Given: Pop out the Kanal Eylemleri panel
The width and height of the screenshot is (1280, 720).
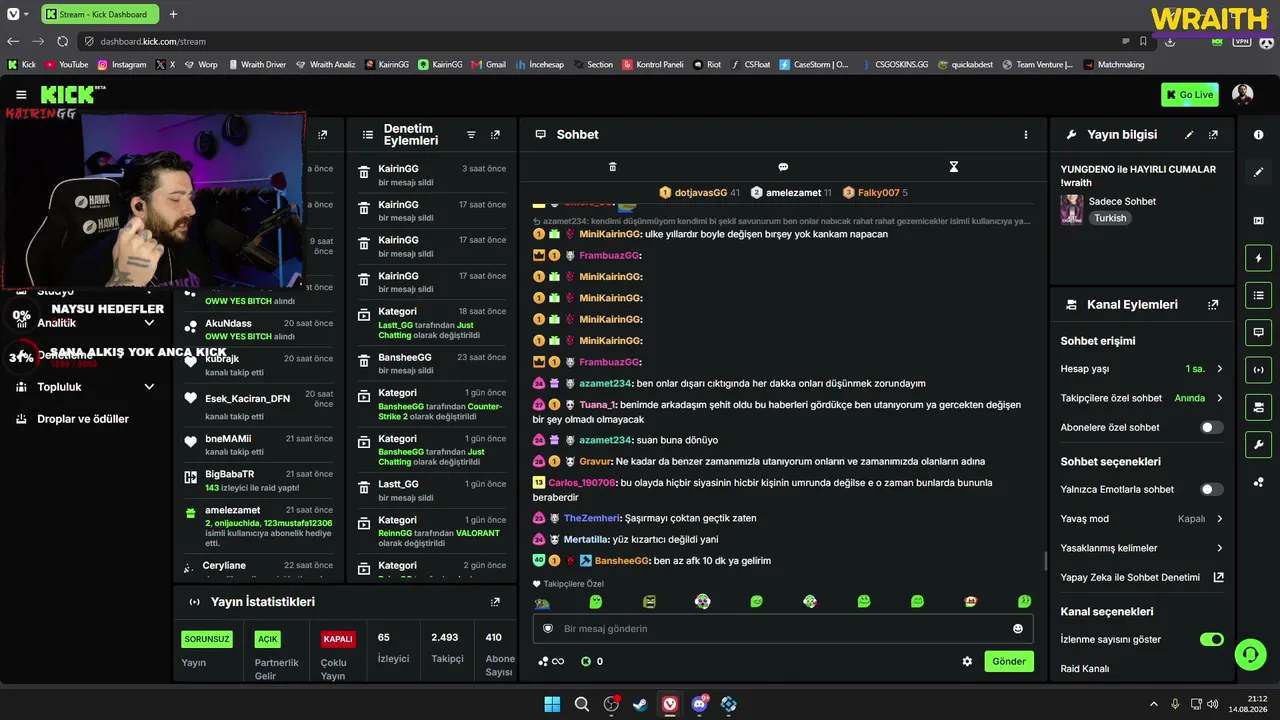Looking at the screenshot, I should [x=1213, y=305].
